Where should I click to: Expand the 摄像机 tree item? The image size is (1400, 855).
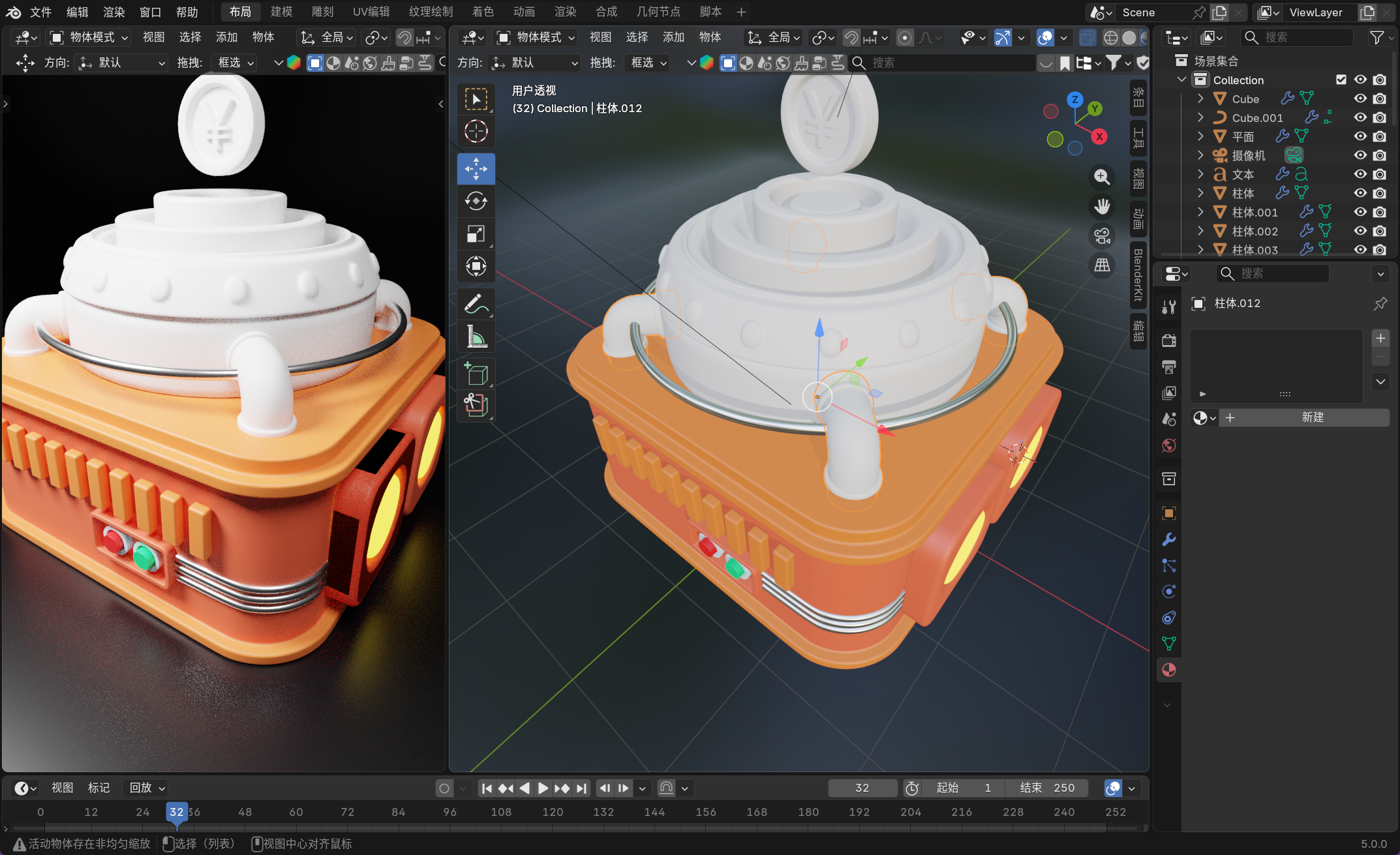[1200, 155]
